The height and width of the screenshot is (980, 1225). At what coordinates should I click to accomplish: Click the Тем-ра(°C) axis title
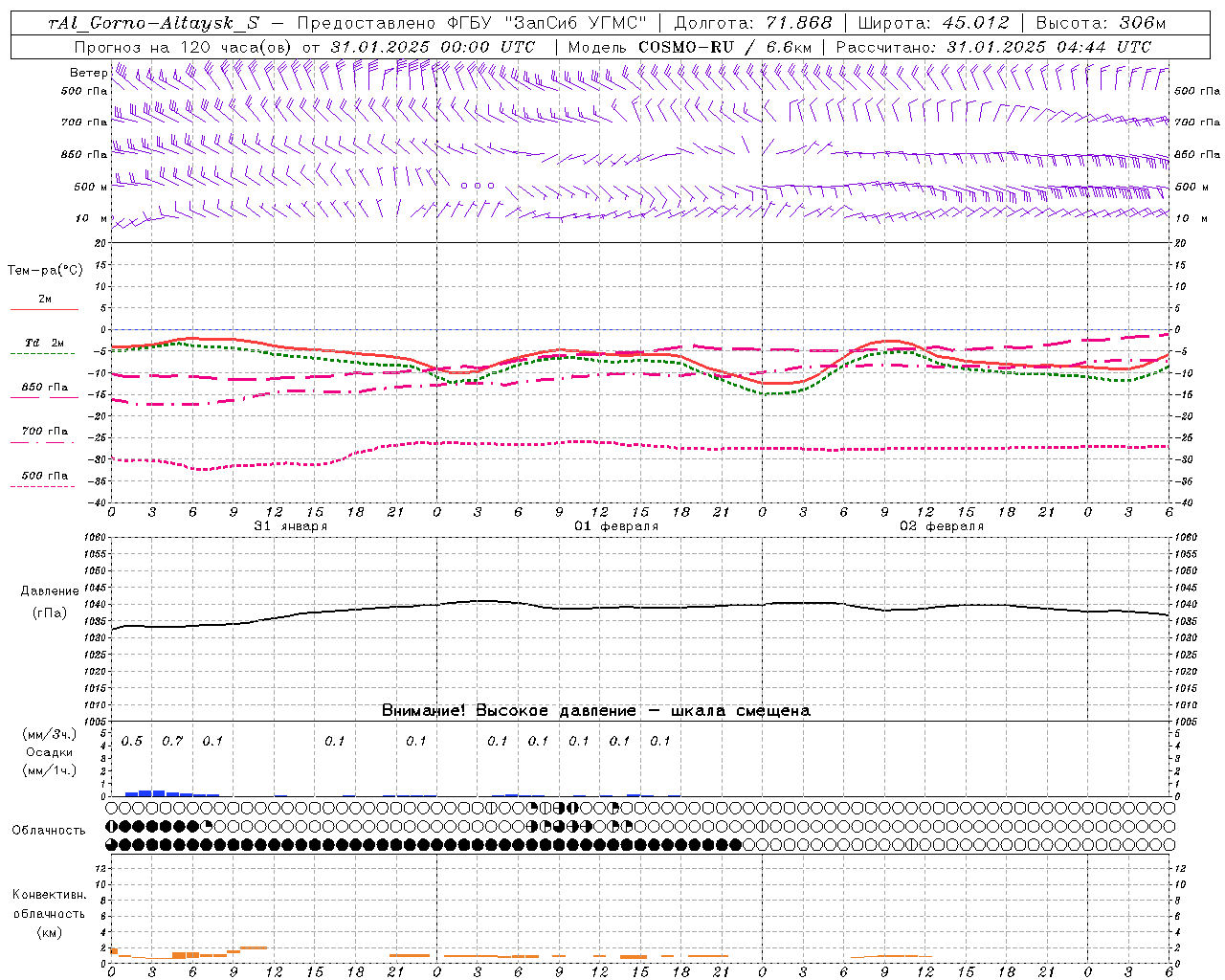tap(45, 271)
